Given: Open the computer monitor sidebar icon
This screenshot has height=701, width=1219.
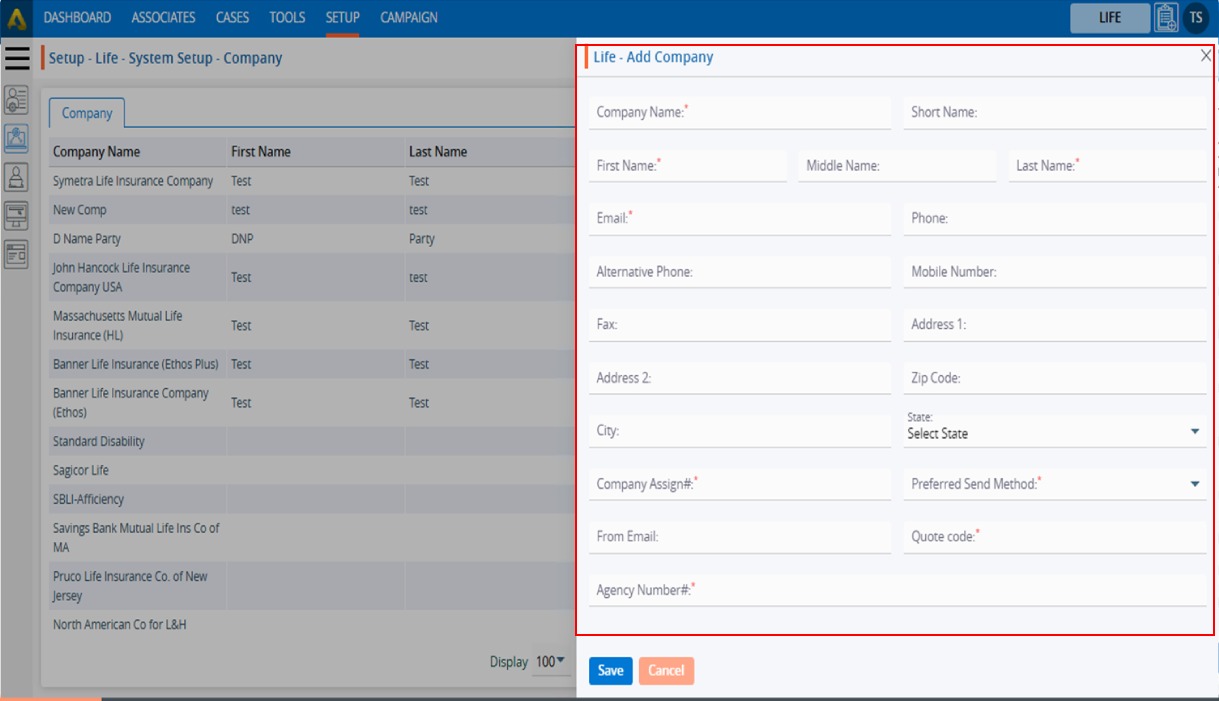Looking at the screenshot, I should [x=16, y=215].
